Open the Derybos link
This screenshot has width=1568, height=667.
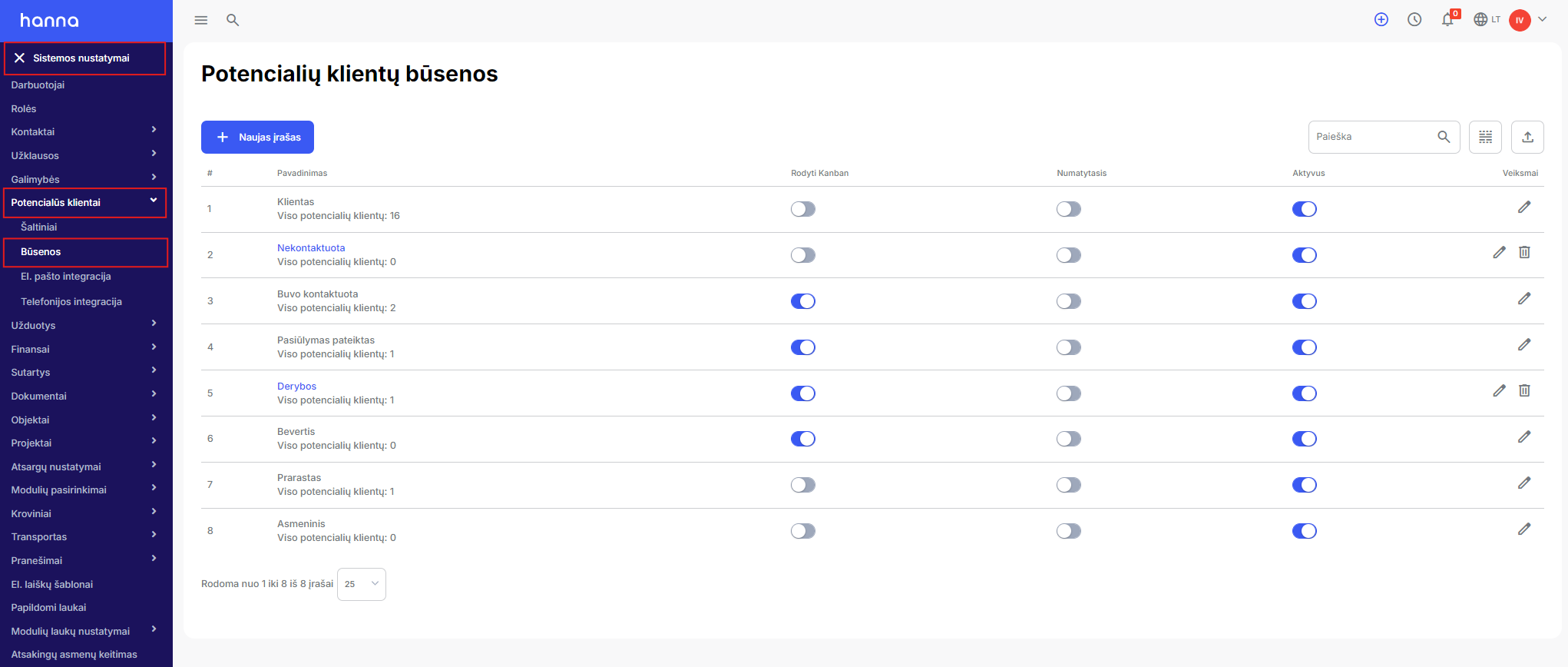(296, 387)
